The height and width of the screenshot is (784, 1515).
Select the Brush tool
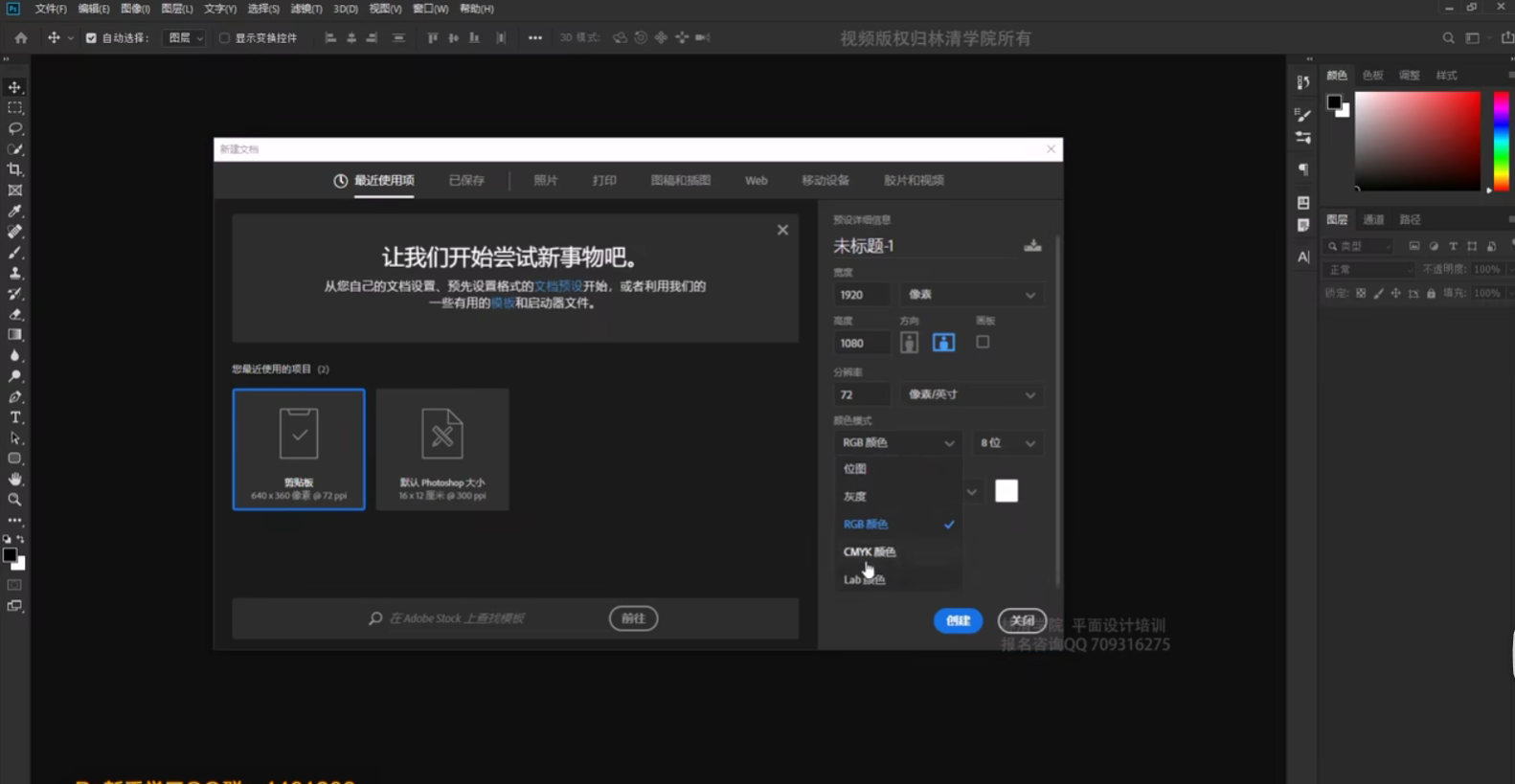click(15, 252)
